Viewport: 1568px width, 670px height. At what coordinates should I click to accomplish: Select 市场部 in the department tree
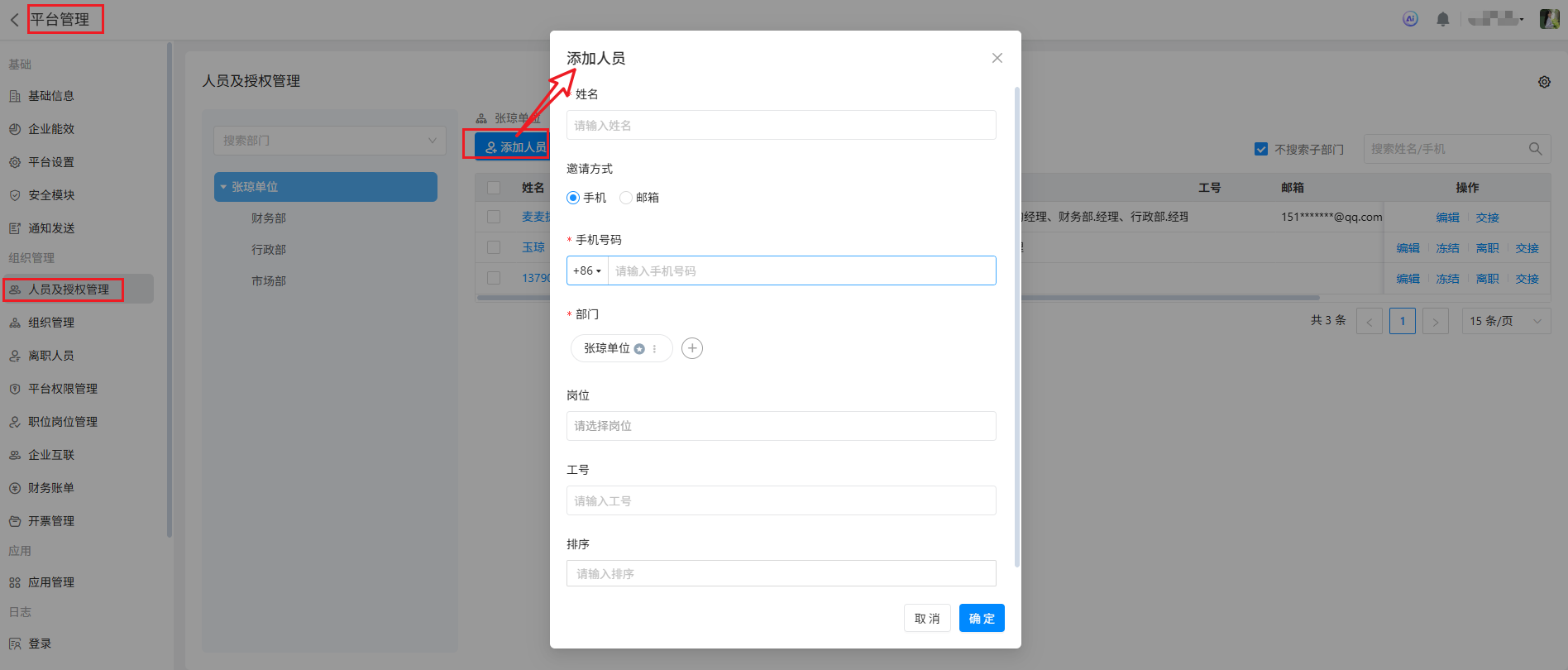[x=269, y=281]
